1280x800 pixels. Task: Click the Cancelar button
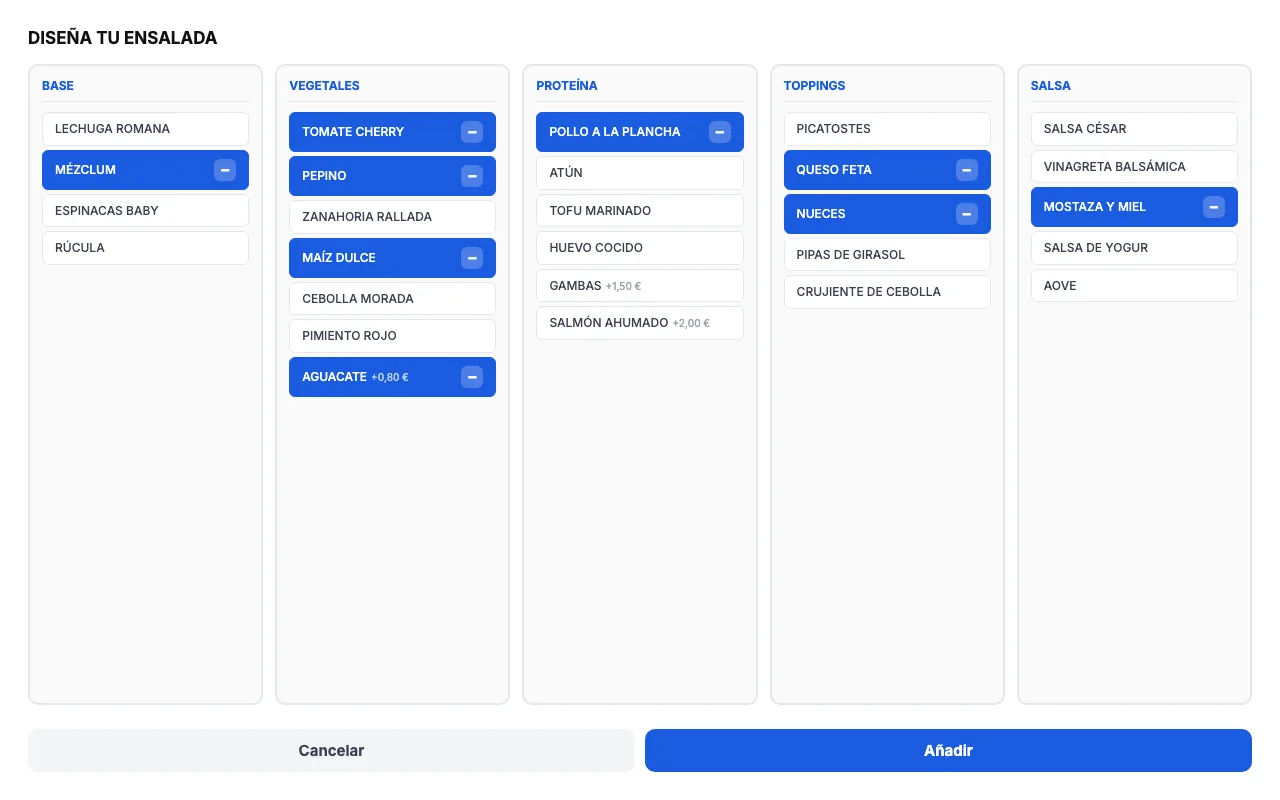tap(331, 751)
